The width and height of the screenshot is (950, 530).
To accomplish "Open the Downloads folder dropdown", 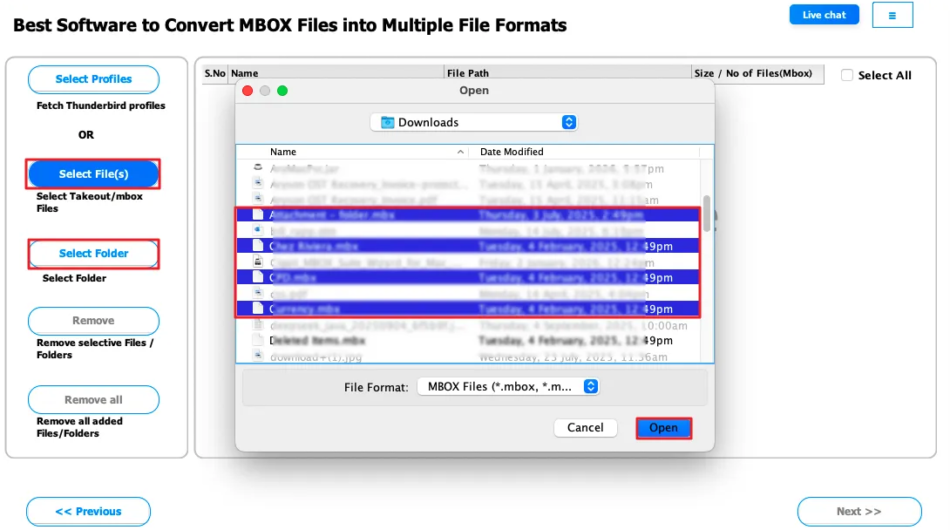I will (474, 122).
